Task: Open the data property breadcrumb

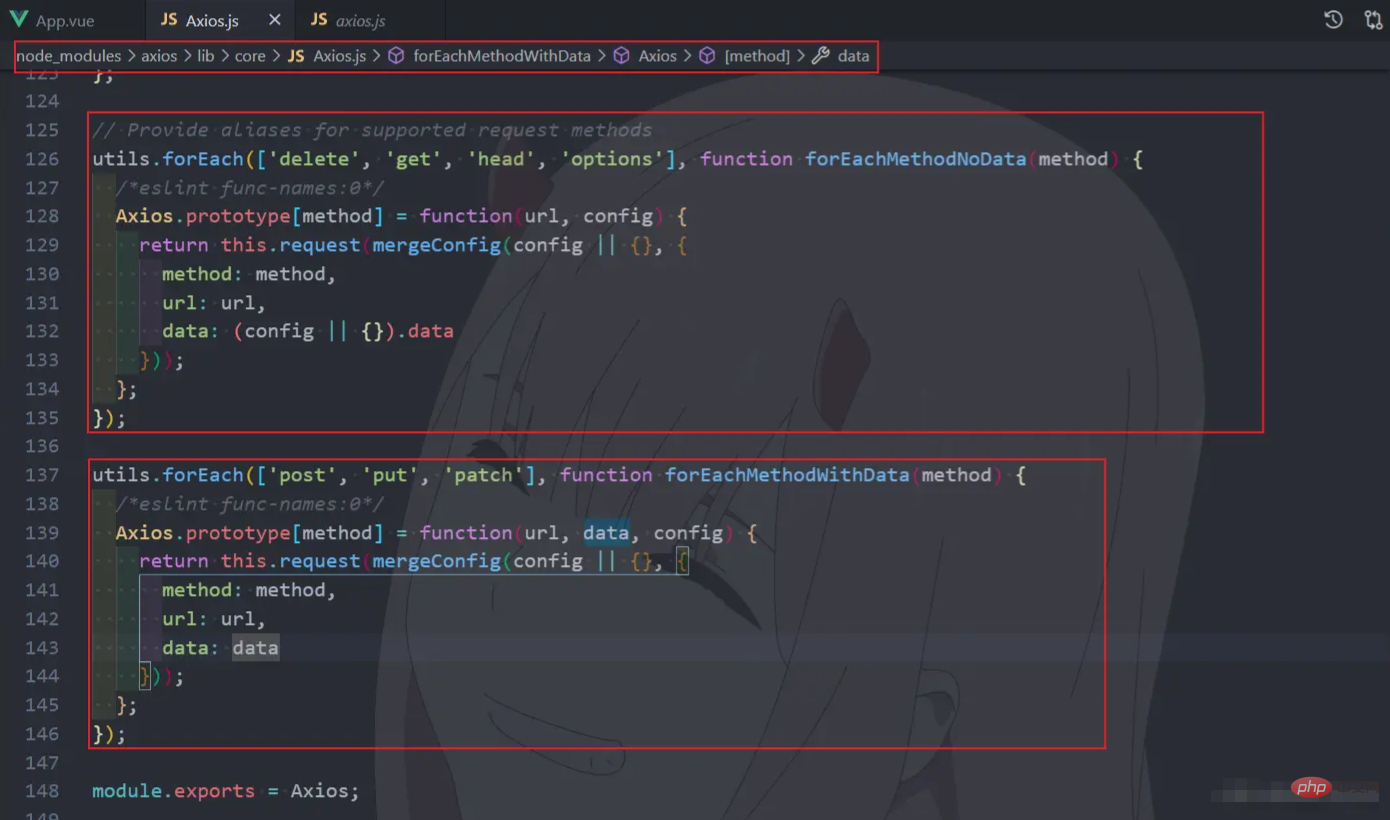Action: coord(841,56)
